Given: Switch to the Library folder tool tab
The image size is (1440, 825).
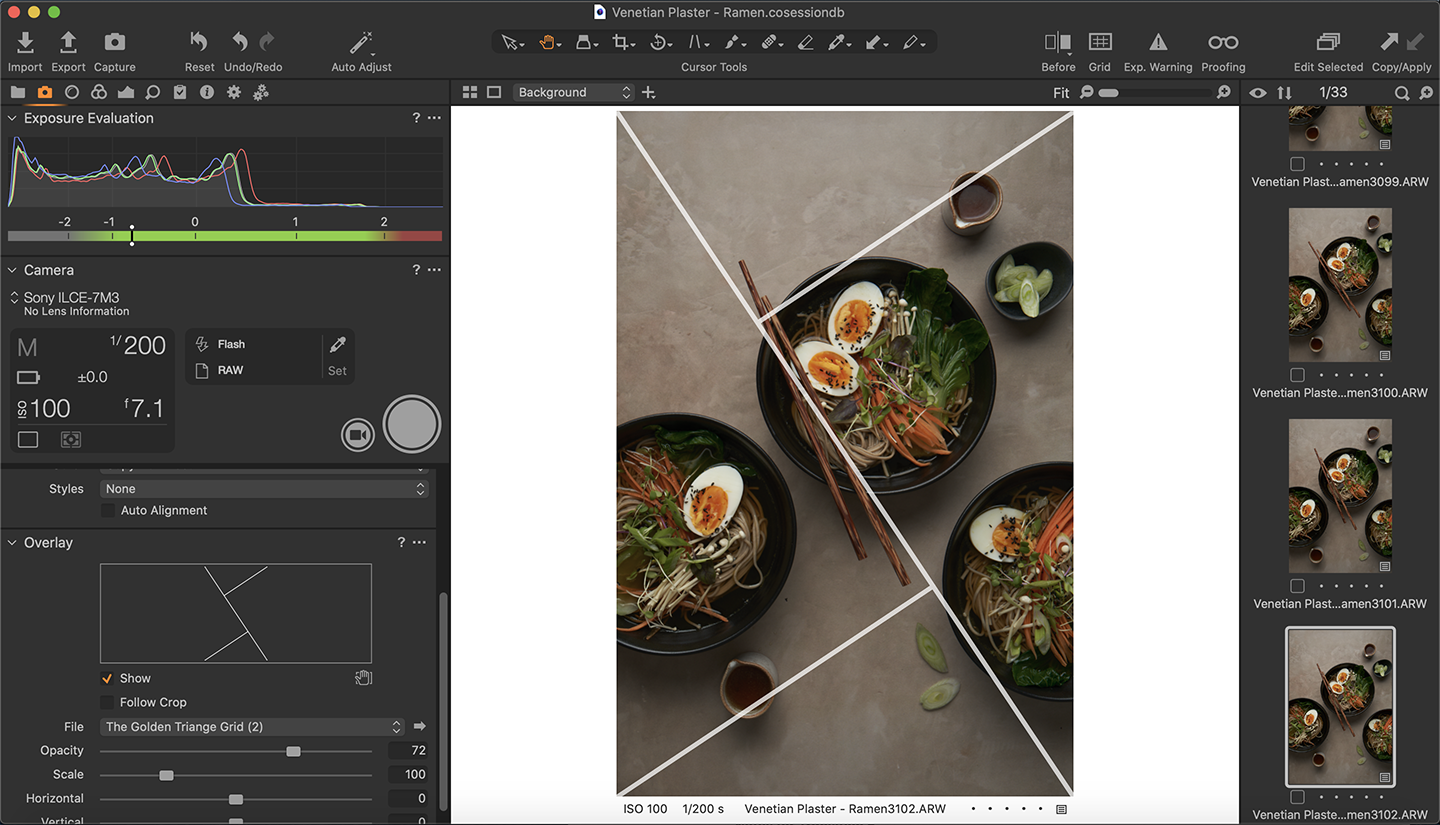Looking at the screenshot, I should tap(18, 92).
